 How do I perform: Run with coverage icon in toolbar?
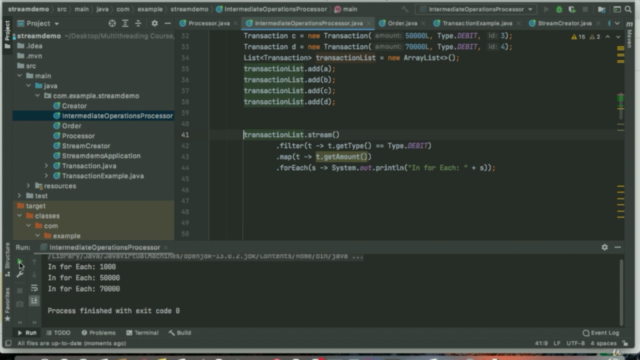[x=572, y=9]
